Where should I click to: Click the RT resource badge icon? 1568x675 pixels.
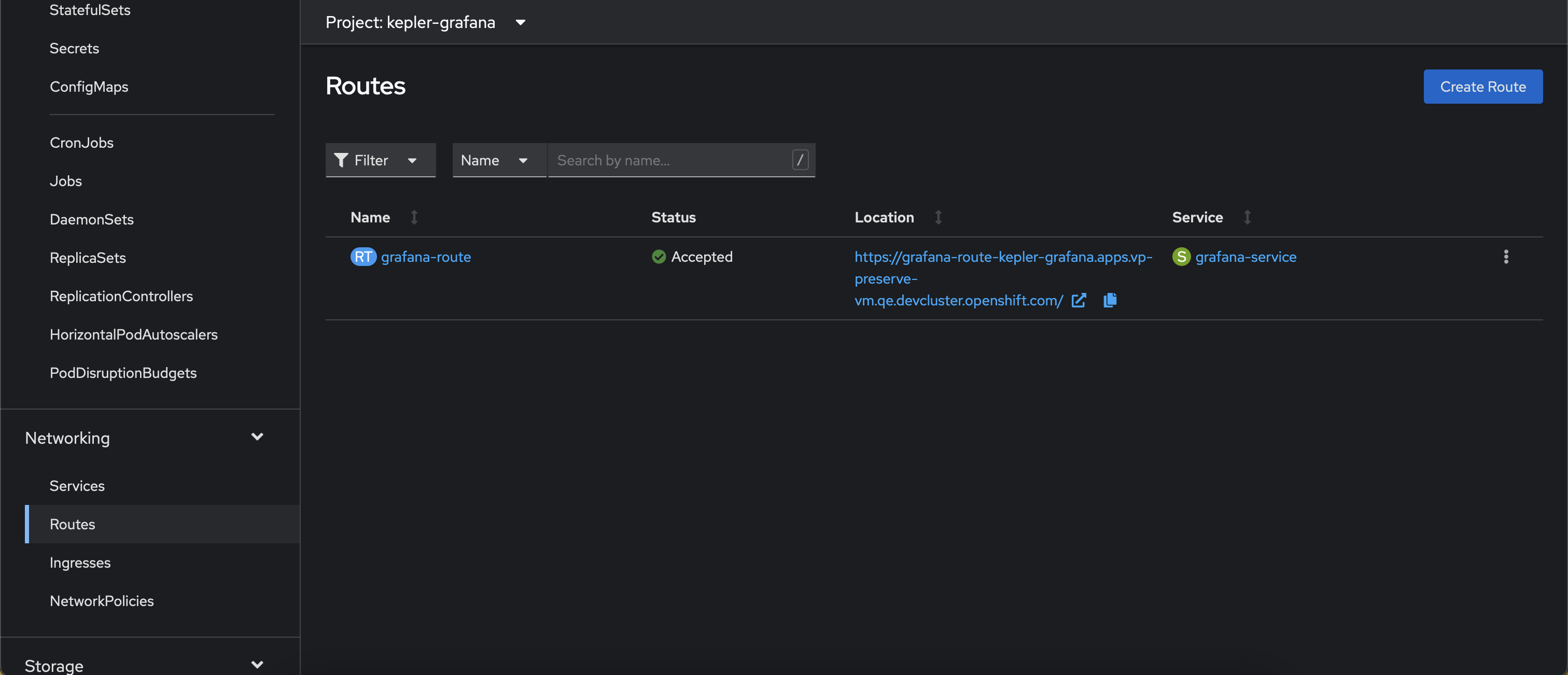(x=363, y=257)
